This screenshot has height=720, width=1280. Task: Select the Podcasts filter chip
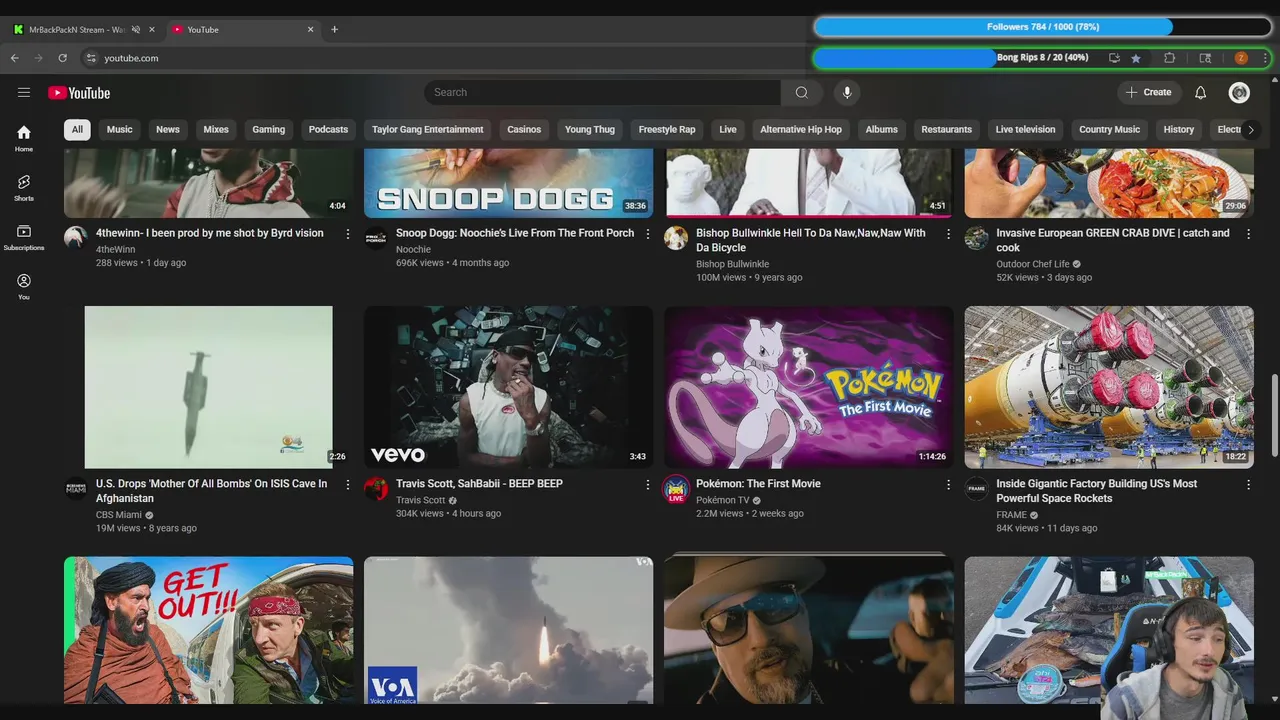[x=328, y=129]
